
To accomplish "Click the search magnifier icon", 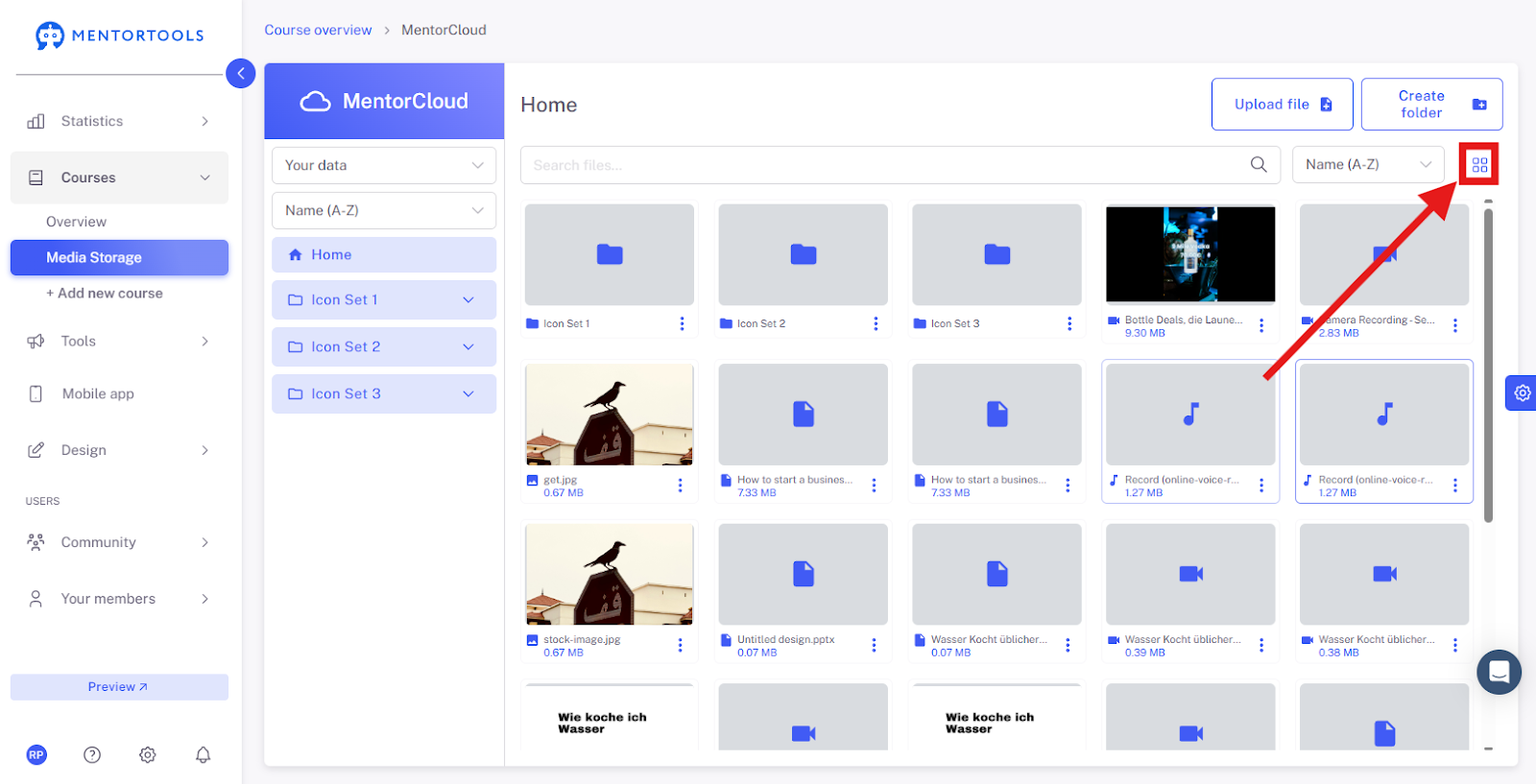I will pyautogui.click(x=1259, y=165).
